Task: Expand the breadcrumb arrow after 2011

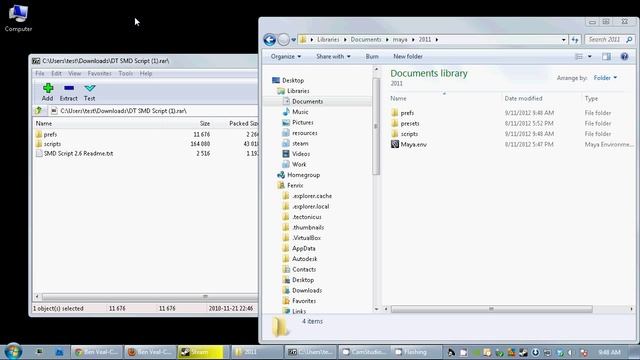Action: [436, 40]
